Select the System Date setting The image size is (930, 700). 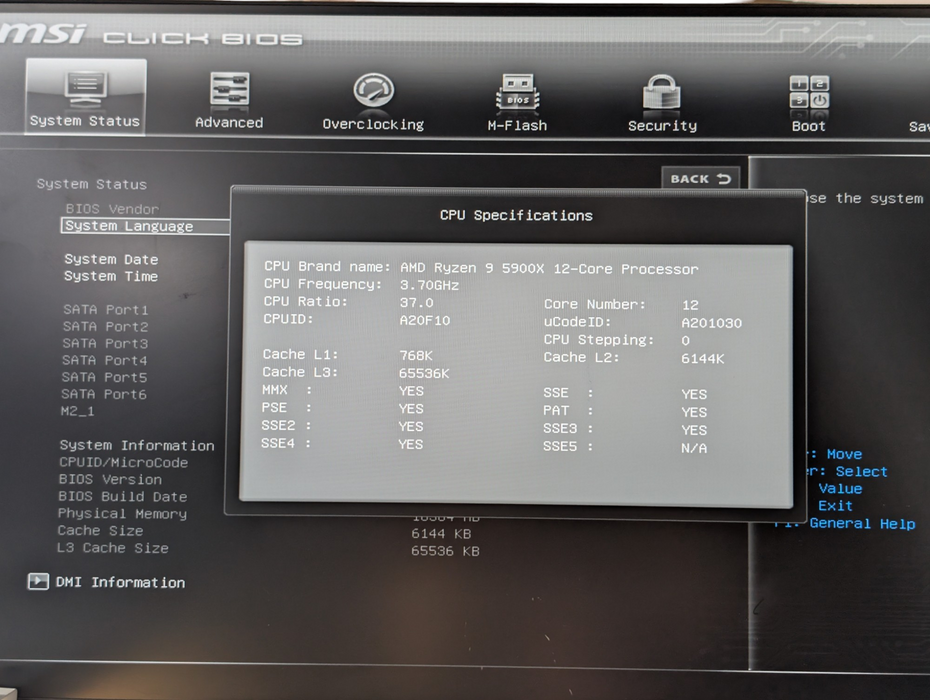(112, 259)
